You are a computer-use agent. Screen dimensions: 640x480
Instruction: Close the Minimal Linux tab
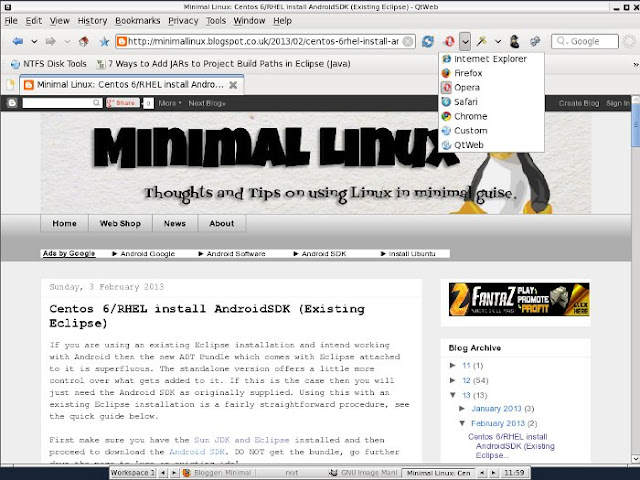coord(233,85)
